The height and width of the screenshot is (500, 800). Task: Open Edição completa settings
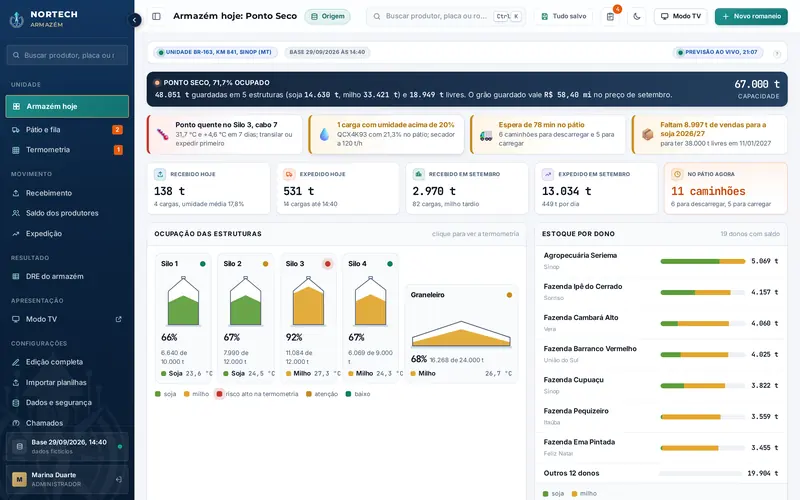(67, 362)
